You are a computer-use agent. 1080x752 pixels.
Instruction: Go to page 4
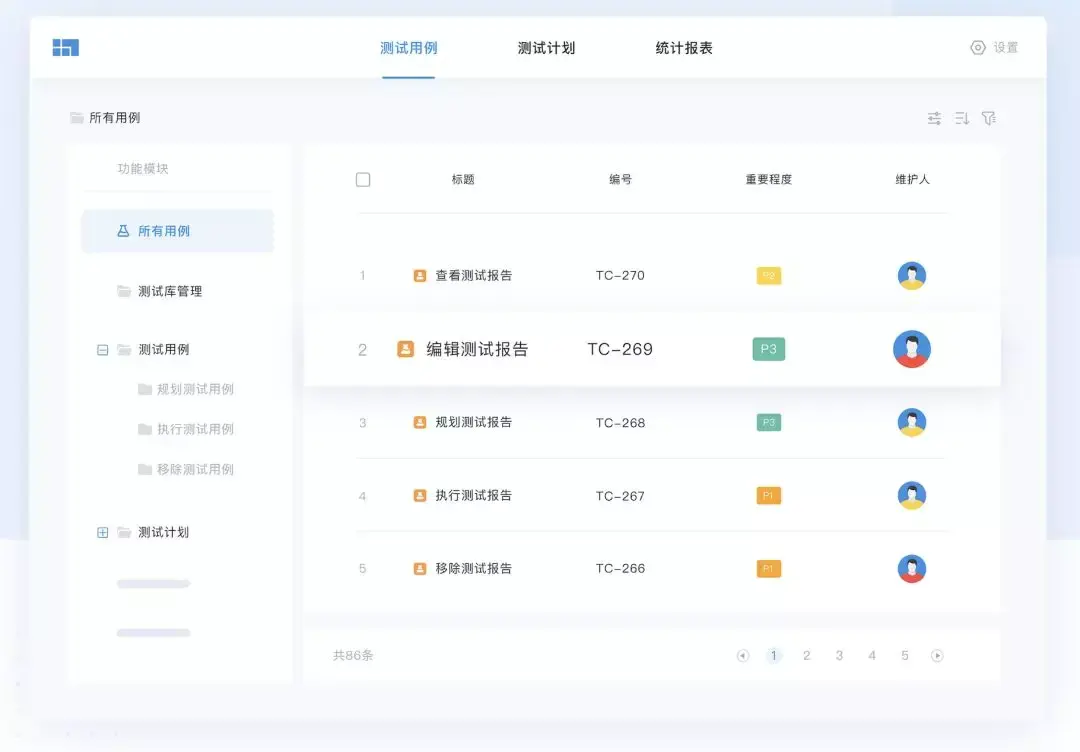872,656
